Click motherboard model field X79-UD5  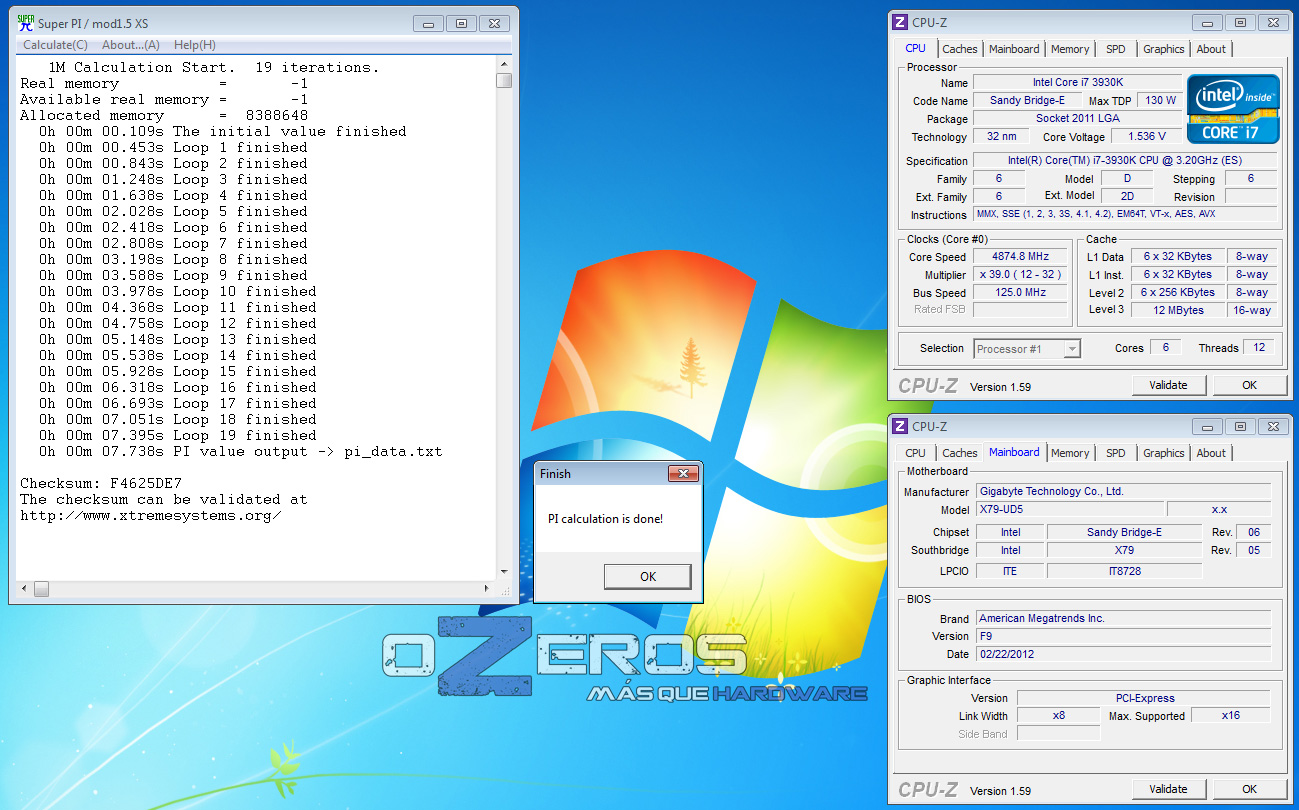[x=1069, y=509]
